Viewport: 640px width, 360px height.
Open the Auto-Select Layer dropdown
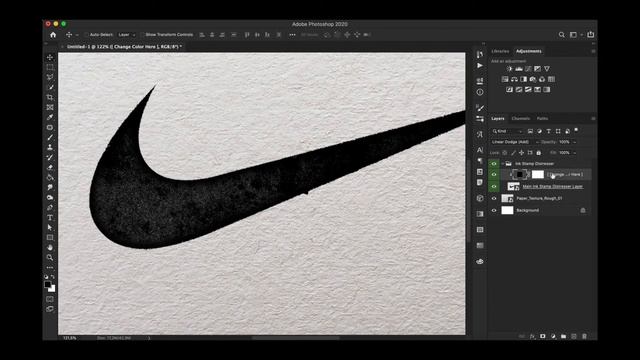[x=127, y=35]
